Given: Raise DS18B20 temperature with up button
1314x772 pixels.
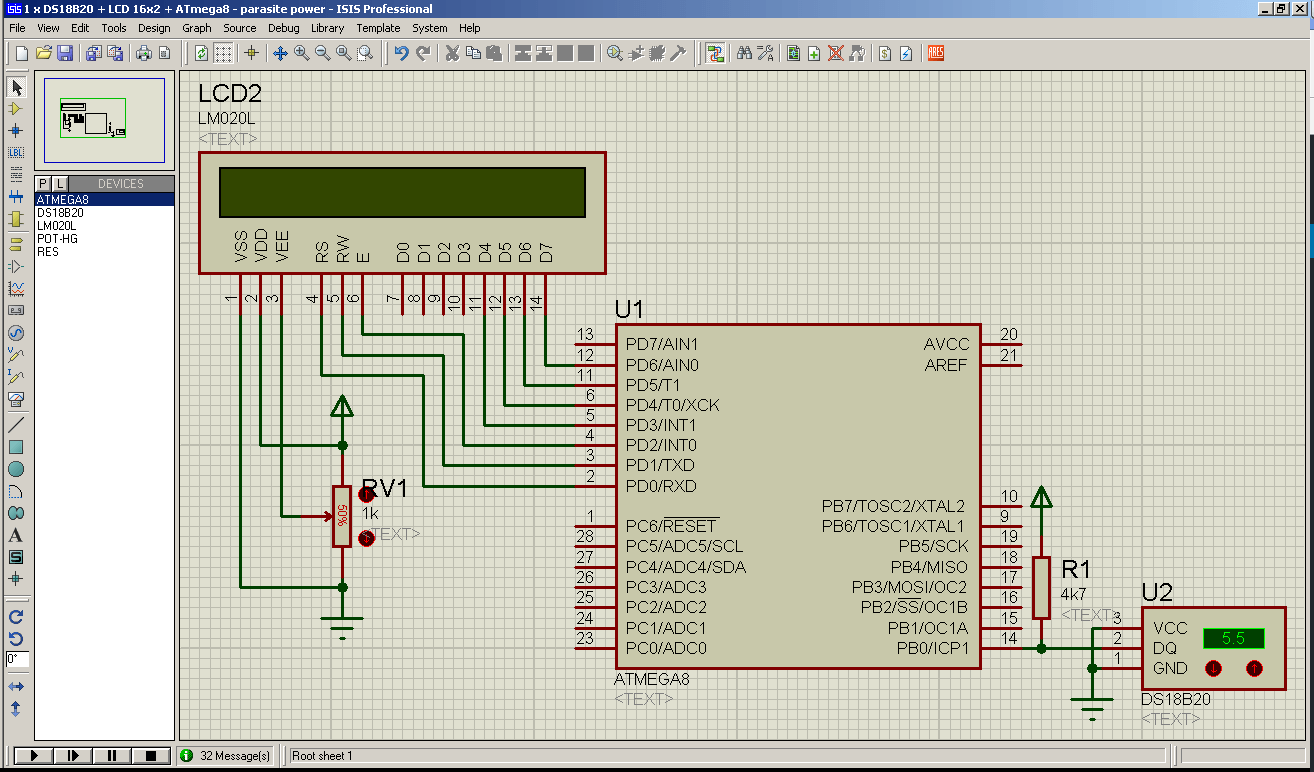Looking at the screenshot, I should 1254,668.
